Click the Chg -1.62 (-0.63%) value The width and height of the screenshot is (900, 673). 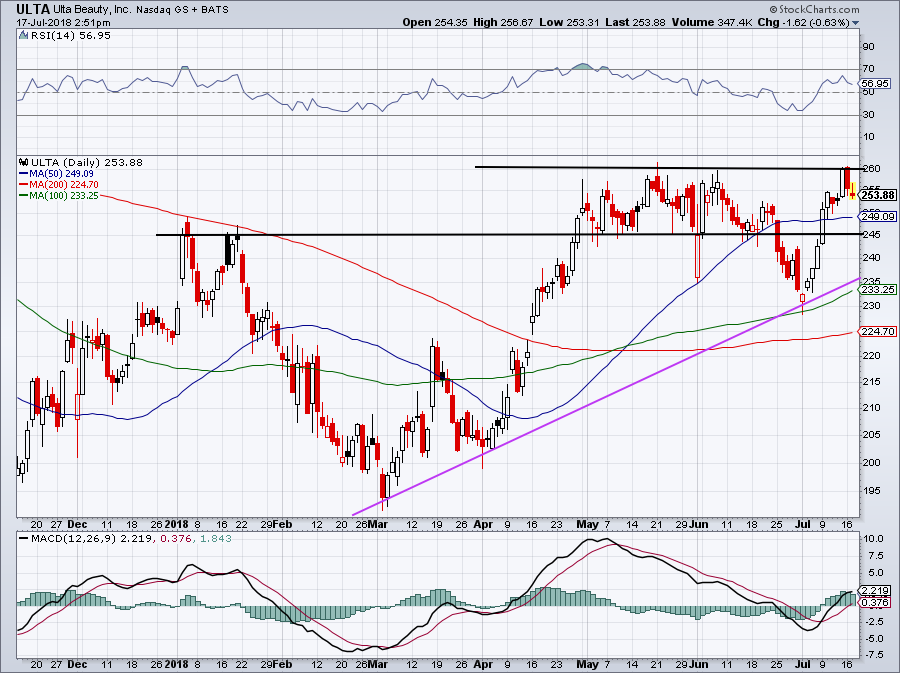tap(803, 22)
